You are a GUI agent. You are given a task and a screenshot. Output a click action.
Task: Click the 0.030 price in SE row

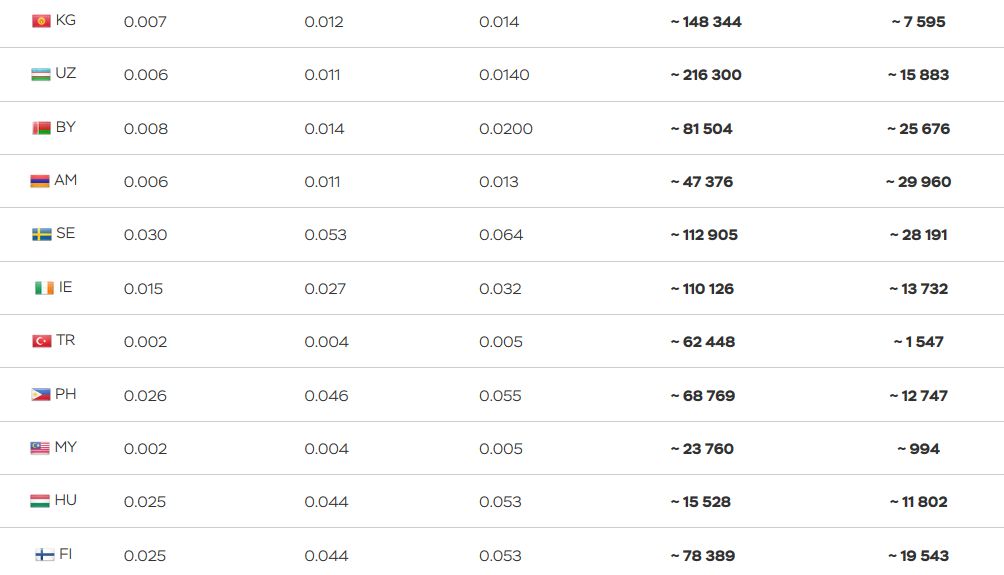coord(145,235)
